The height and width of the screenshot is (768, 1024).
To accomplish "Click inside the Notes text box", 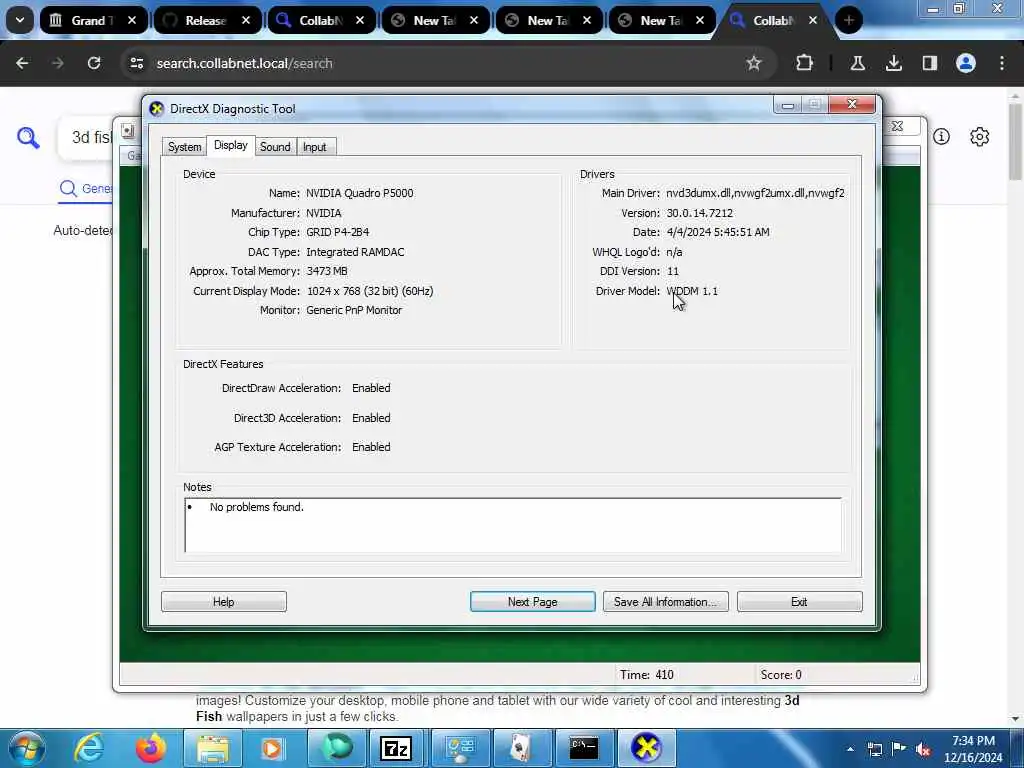I will 513,525.
